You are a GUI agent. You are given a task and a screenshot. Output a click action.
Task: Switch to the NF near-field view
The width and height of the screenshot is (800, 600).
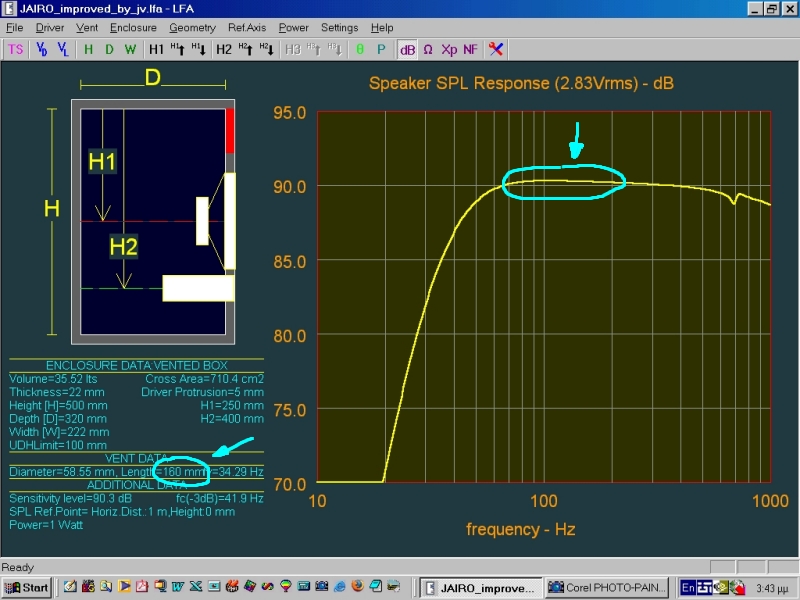coord(470,49)
